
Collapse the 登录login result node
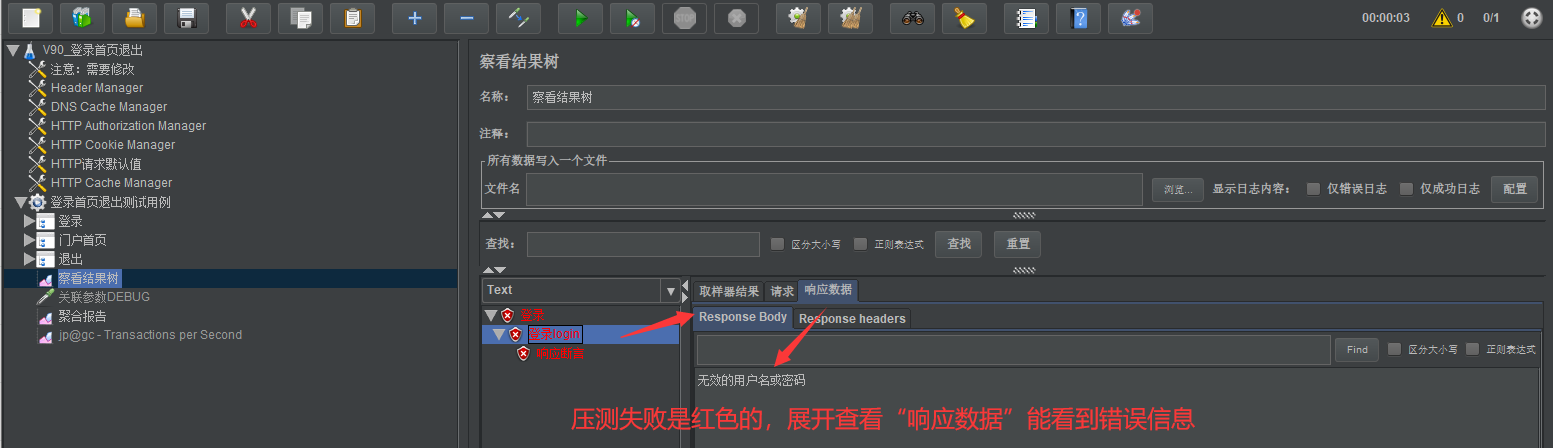pos(499,334)
